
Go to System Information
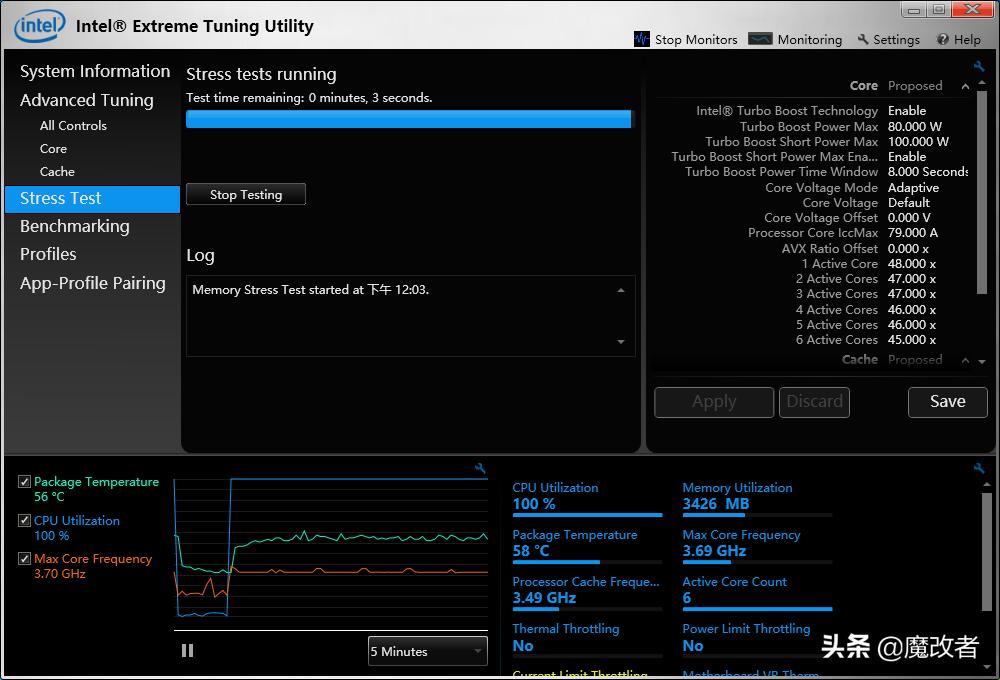95,71
